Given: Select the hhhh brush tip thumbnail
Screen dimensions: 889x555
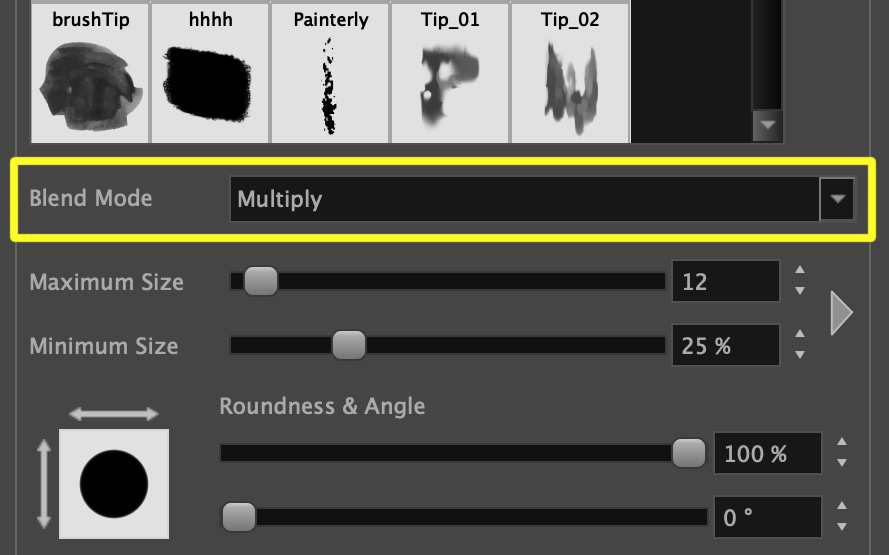Looking at the screenshot, I should pos(210,73).
